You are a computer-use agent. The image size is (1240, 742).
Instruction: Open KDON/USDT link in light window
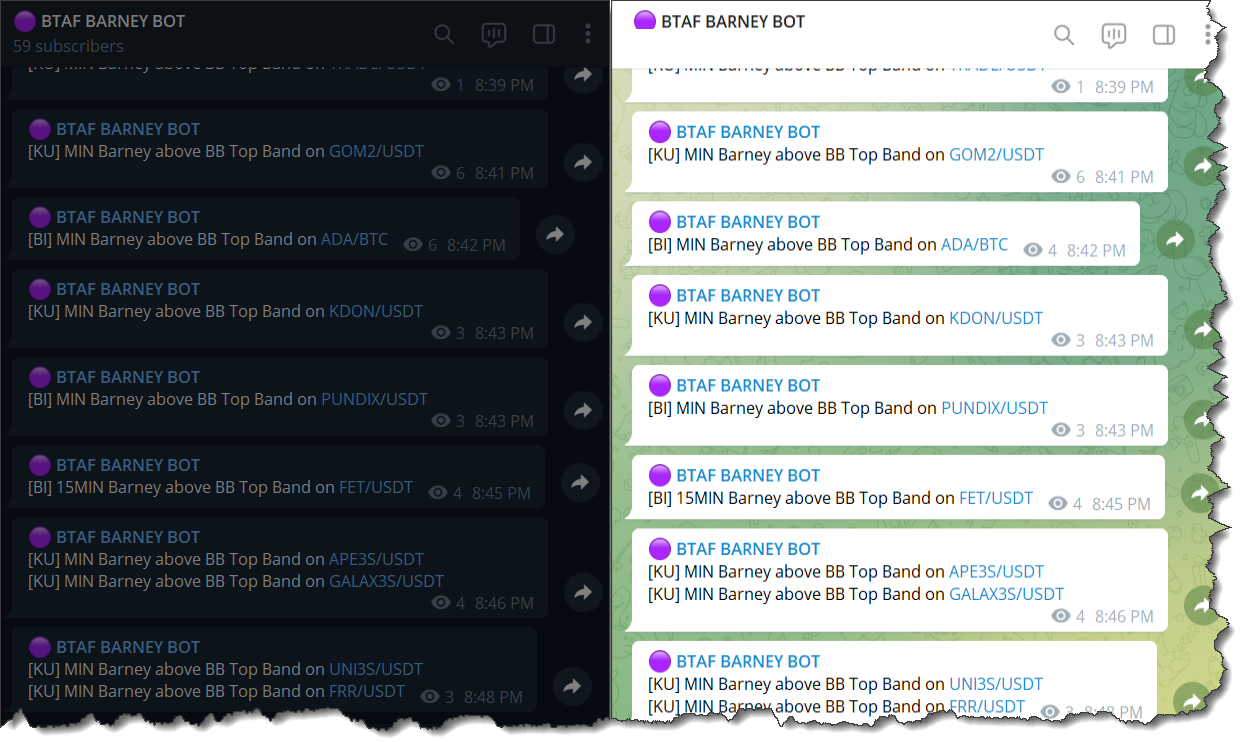tap(996, 318)
